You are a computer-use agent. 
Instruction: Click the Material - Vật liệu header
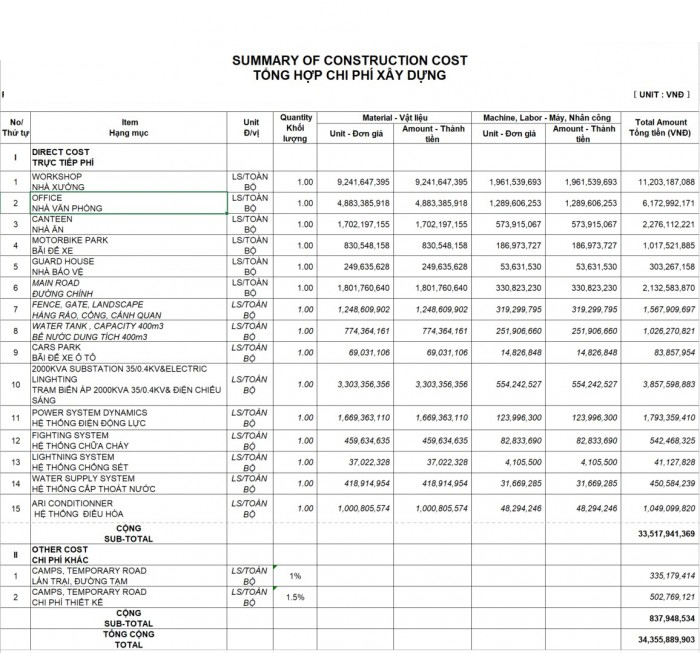(393, 117)
